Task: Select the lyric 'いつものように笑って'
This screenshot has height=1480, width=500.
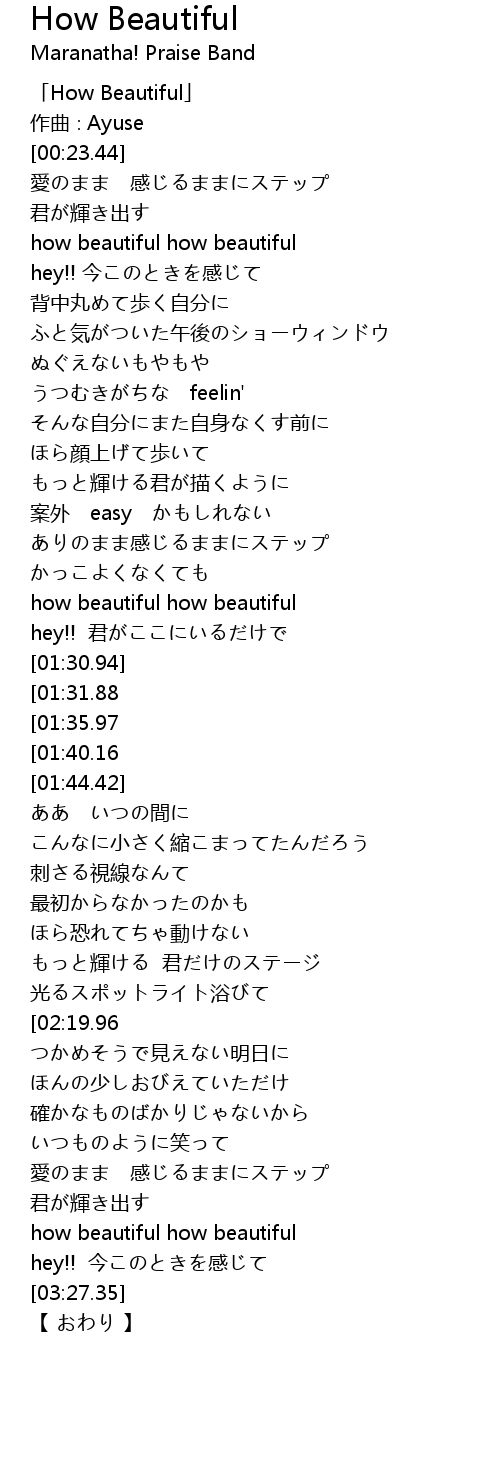Action: click(x=130, y=1143)
